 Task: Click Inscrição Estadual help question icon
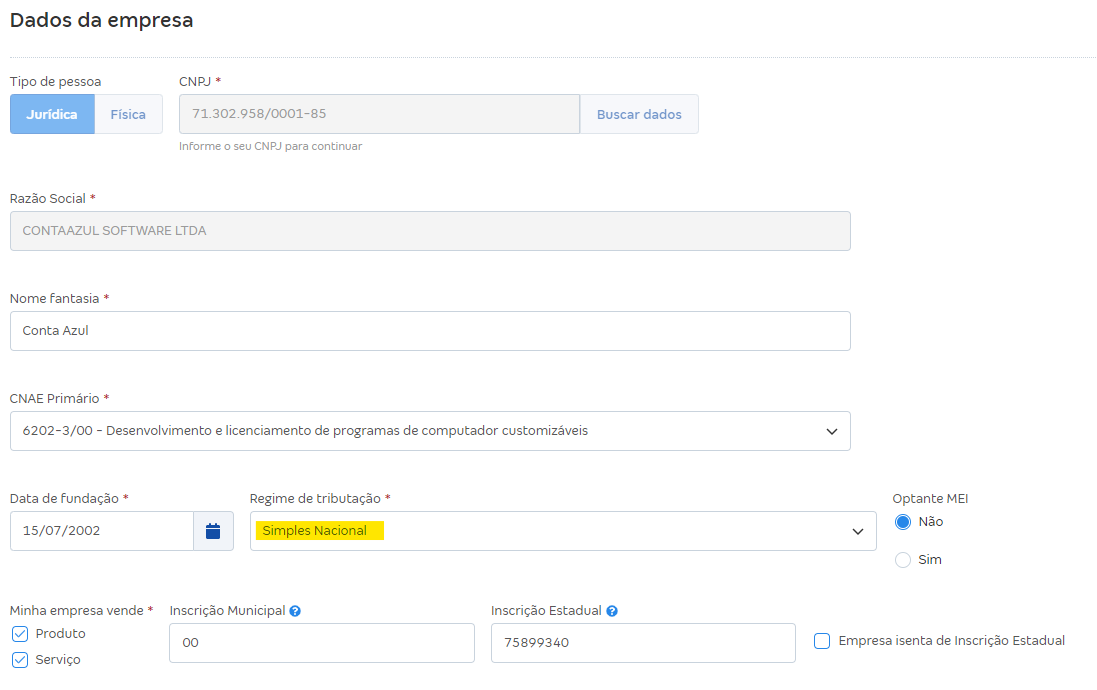pos(612,611)
